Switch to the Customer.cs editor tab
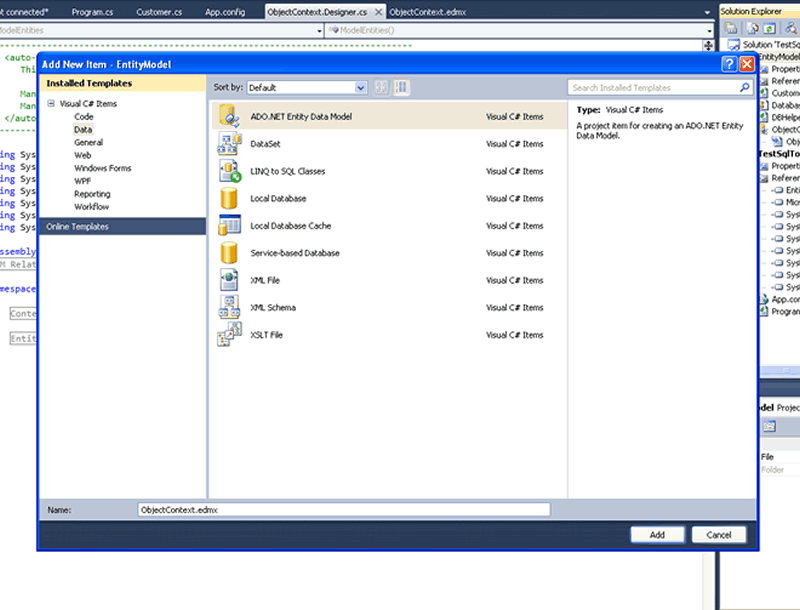 [x=159, y=12]
